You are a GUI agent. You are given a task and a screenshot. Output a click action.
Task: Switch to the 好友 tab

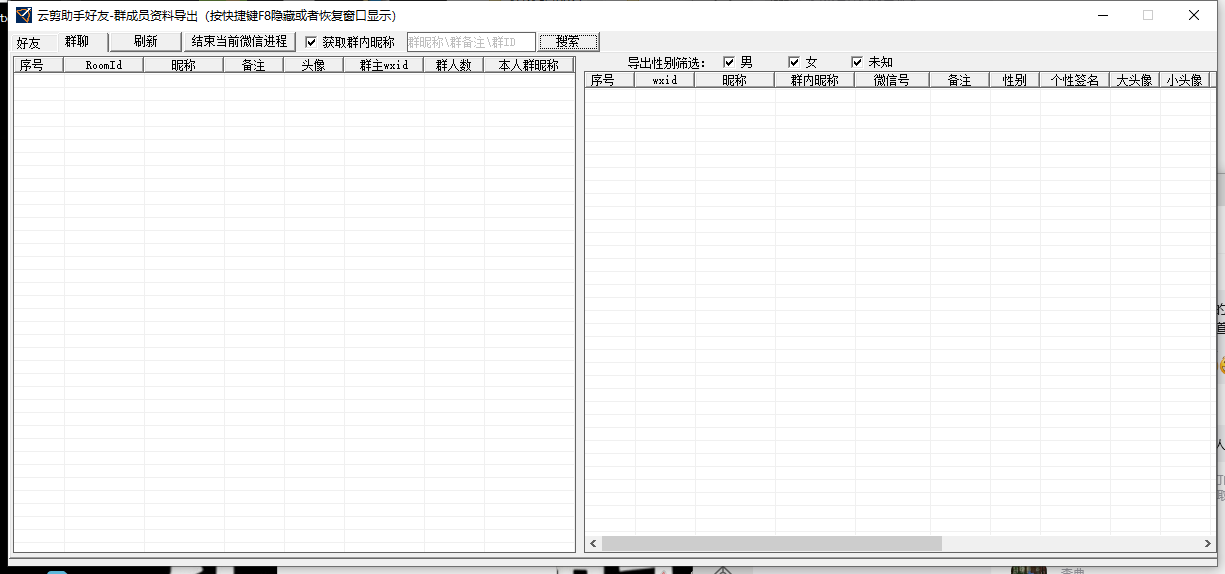click(x=29, y=43)
